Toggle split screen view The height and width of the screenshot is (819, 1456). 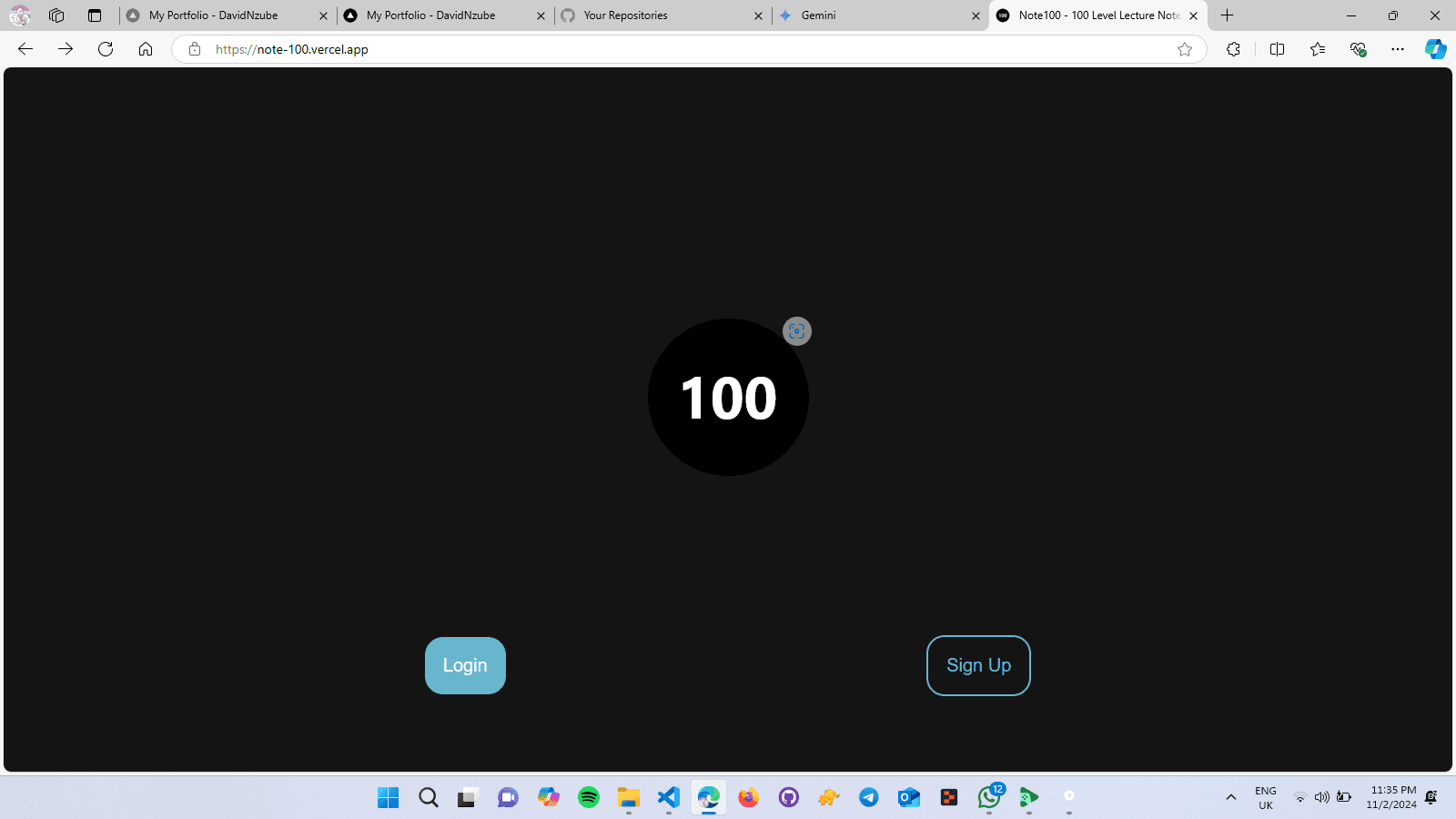coord(1277,49)
